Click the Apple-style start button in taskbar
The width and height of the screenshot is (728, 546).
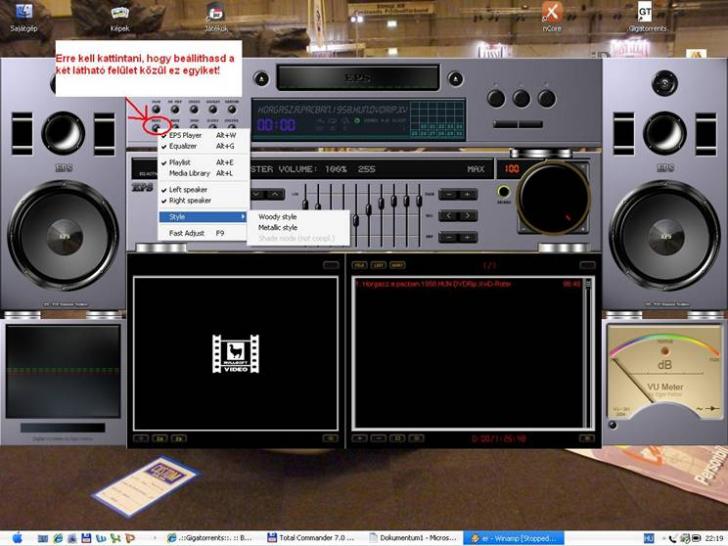click(x=16, y=538)
